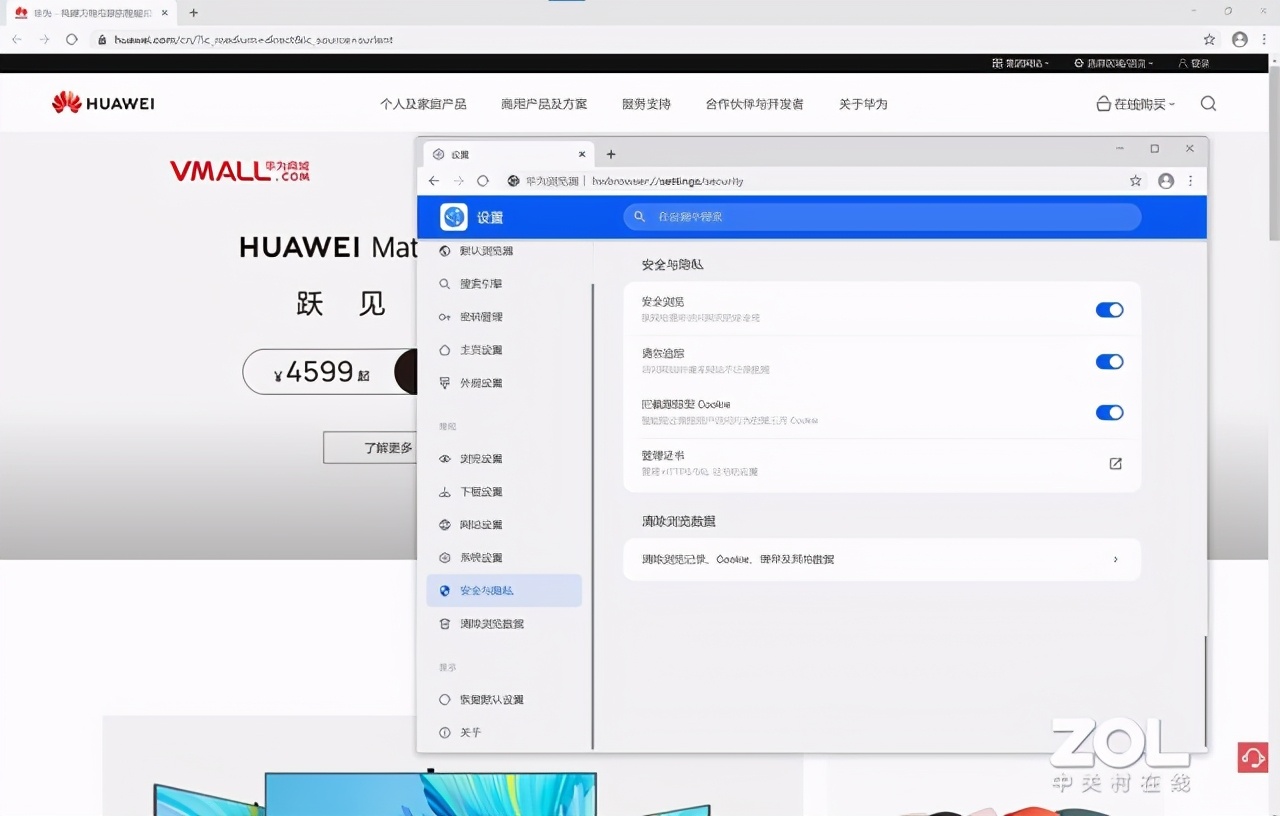Viewport: 1280px width, 816px height.
Task: Click the login link in black top bar
Action: tap(1194, 63)
